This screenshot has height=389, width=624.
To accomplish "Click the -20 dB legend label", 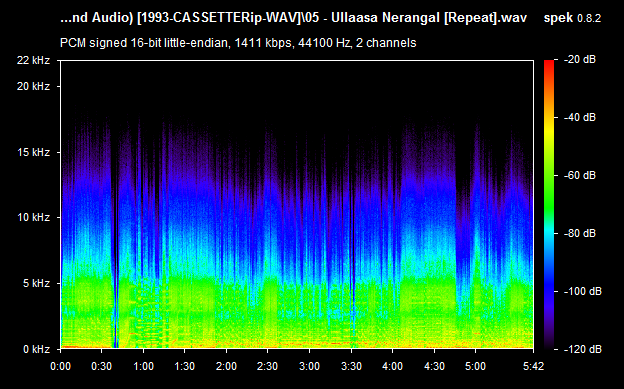I will 581,59.
